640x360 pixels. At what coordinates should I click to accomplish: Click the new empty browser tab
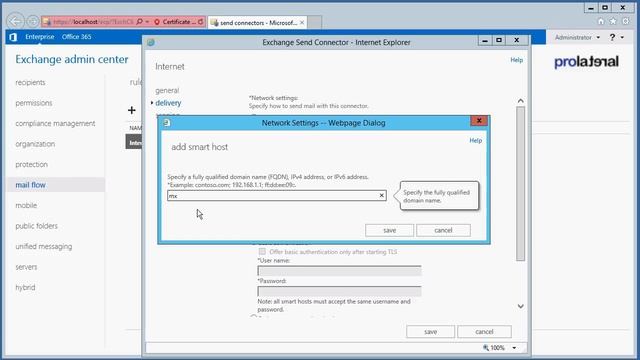click(x=314, y=22)
